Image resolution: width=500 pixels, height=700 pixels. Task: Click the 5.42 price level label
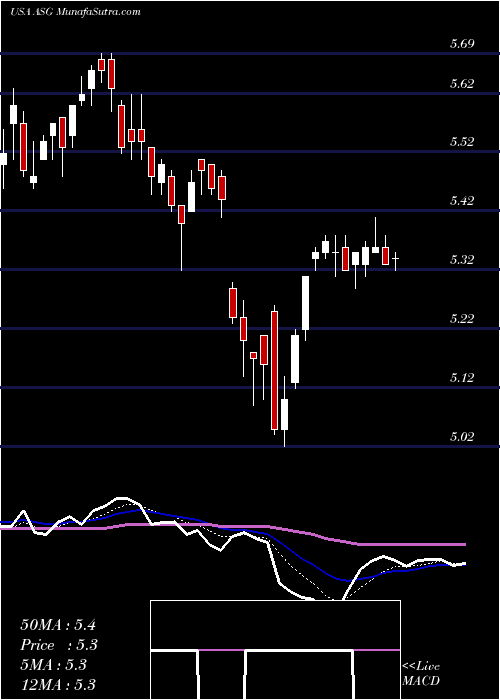pos(462,200)
